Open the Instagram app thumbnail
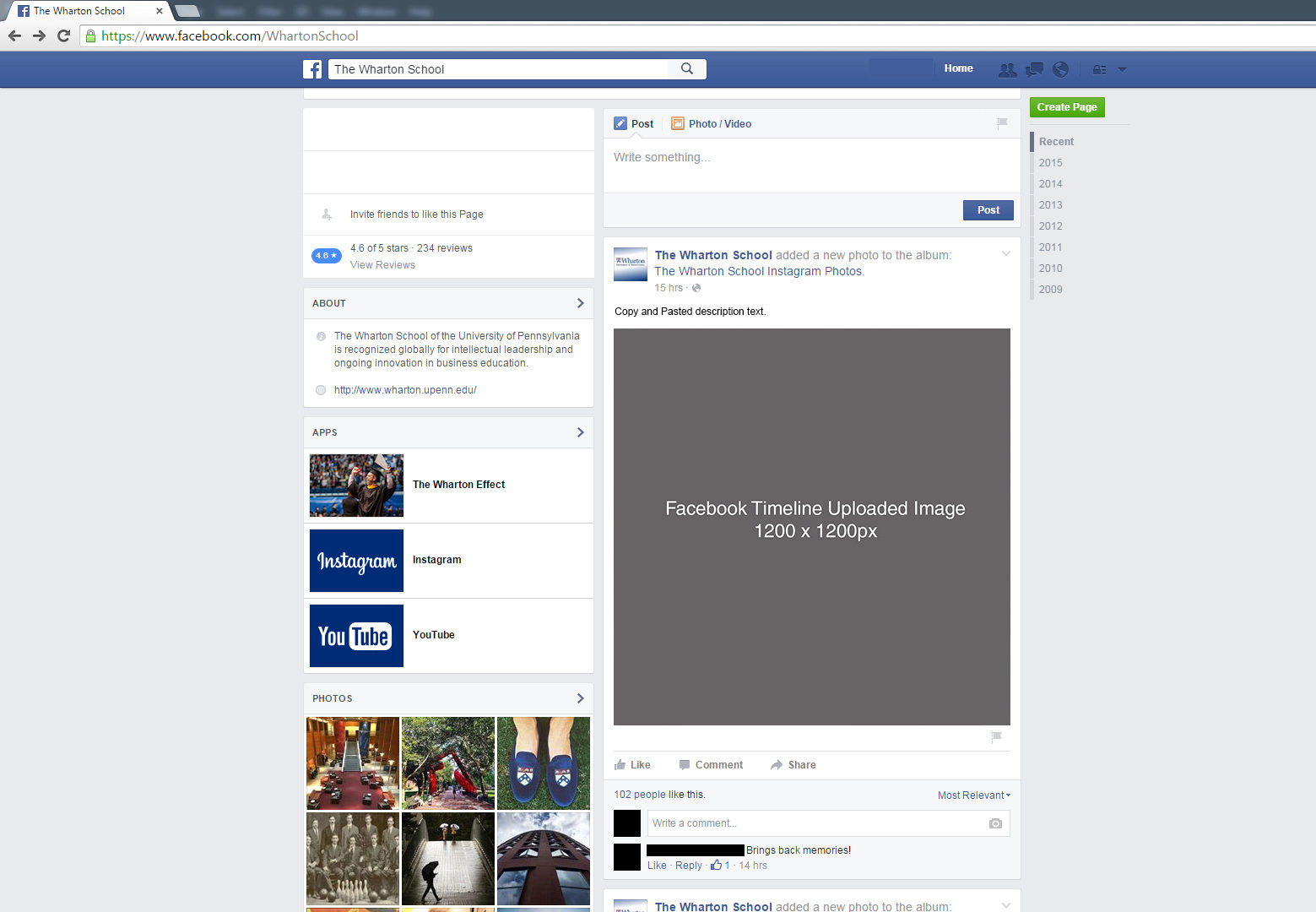1316x912 pixels. pos(356,561)
